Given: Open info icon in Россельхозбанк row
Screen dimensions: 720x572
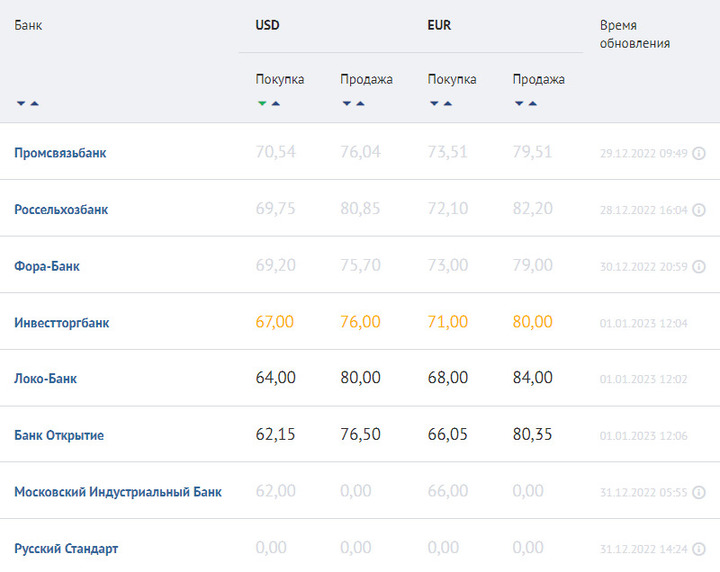Looking at the screenshot, I should tap(699, 210).
